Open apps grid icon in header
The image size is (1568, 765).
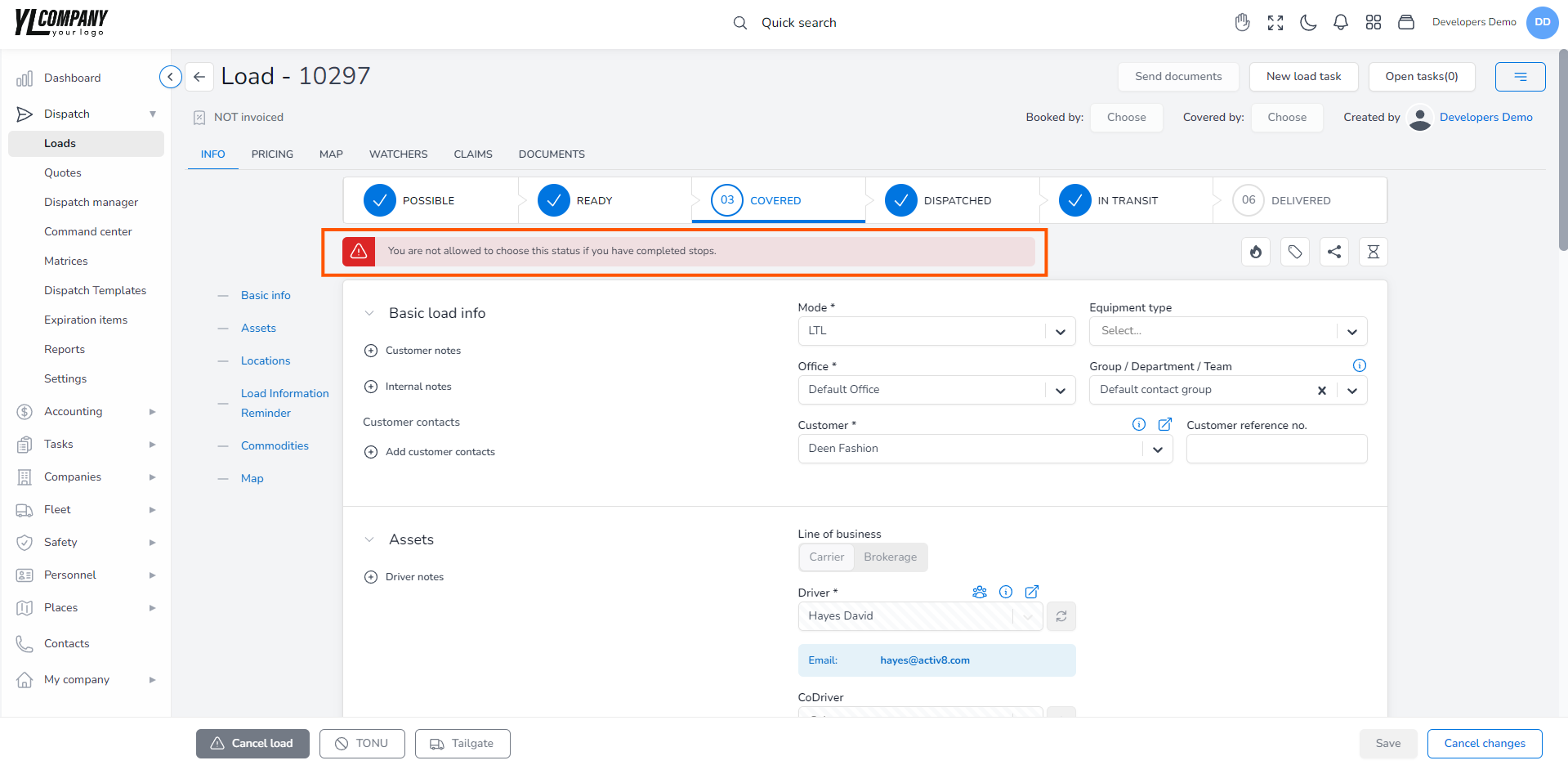(1374, 23)
